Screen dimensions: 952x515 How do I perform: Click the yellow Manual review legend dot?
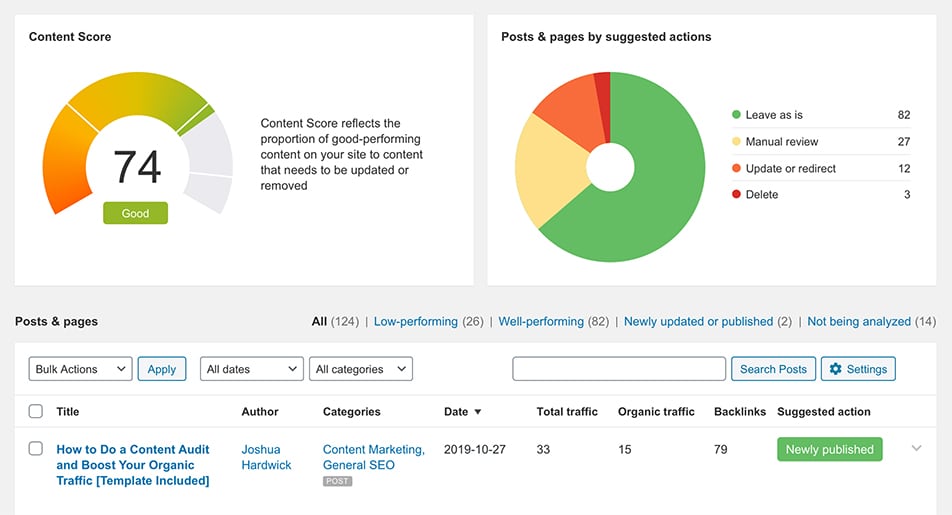[x=737, y=142]
